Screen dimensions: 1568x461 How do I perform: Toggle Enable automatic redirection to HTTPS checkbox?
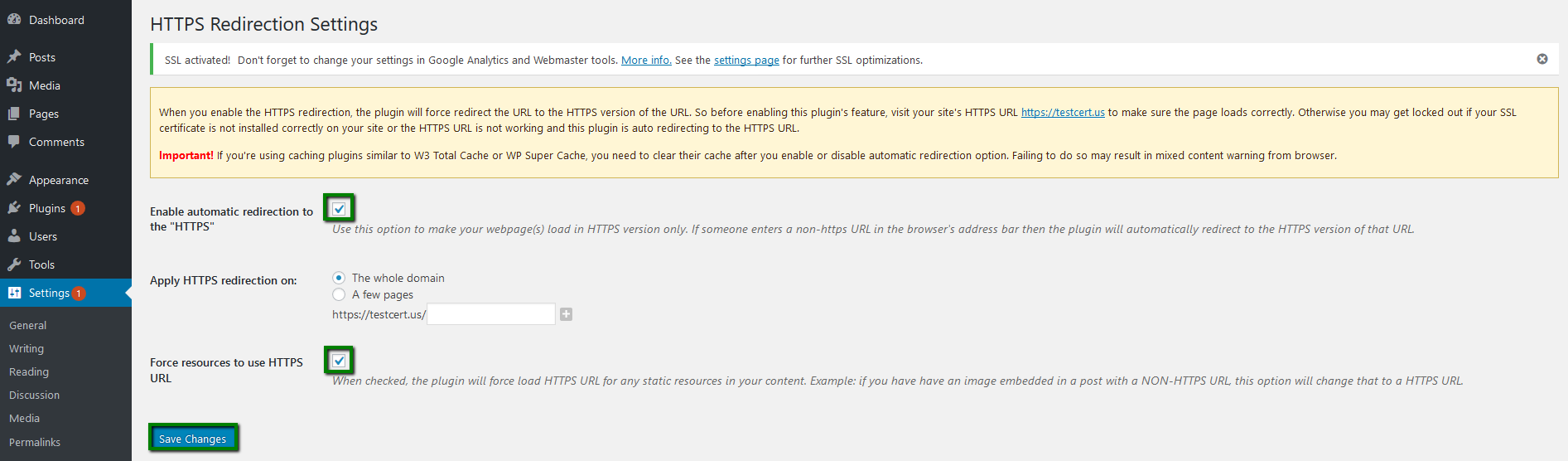point(339,209)
